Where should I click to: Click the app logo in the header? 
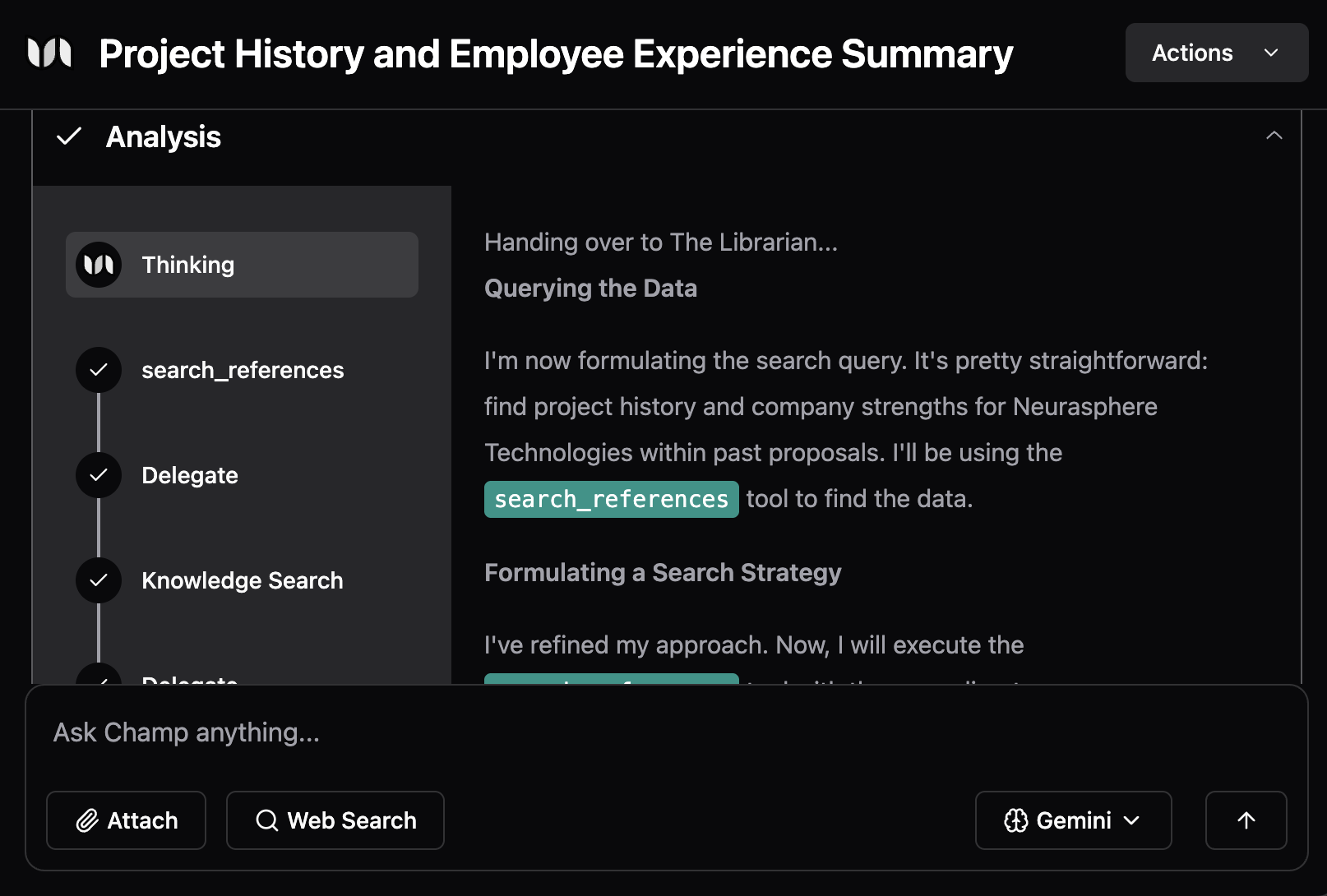(x=49, y=53)
